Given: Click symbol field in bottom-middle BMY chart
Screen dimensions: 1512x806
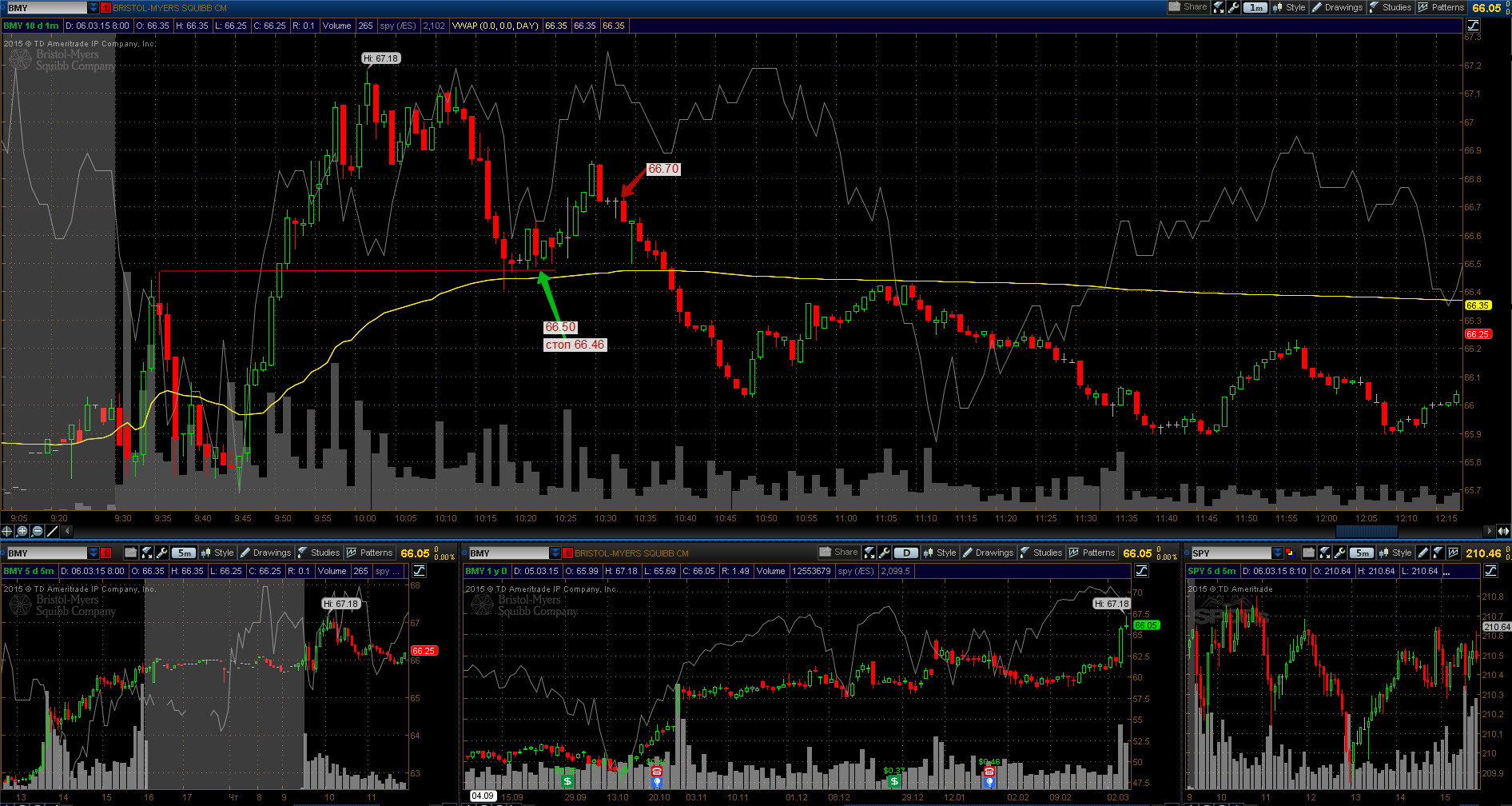Looking at the screenshot, I should pos(508,553).
